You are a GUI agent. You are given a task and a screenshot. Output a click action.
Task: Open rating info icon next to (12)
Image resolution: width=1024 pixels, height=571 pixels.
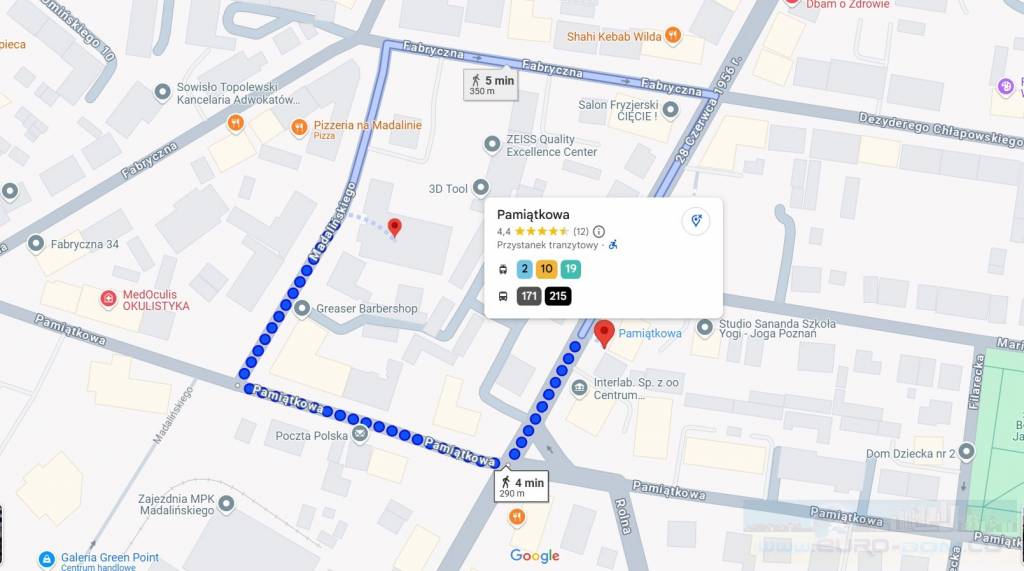pos(599,231)
